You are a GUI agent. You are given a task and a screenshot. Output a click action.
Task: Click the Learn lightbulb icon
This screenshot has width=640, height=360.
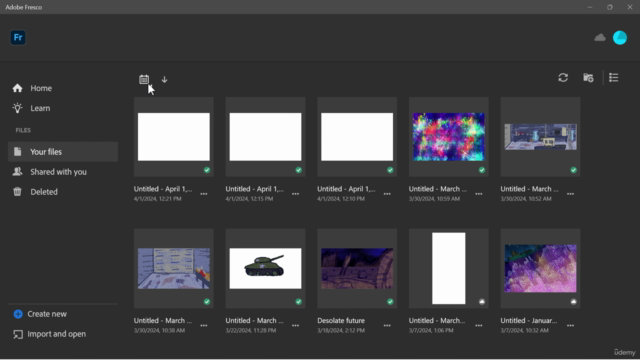(x=18, y=108)
